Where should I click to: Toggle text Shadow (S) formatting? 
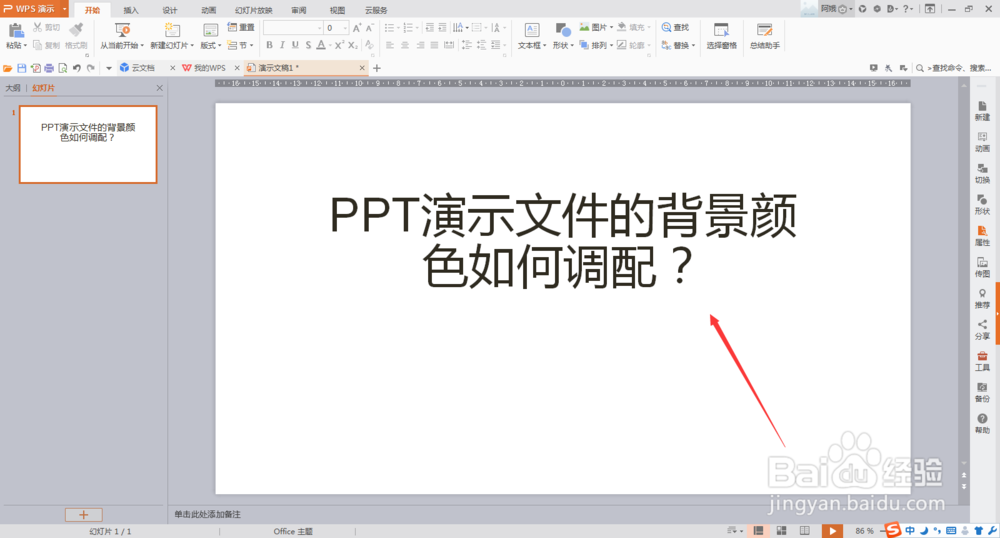[x=308, y=45]
